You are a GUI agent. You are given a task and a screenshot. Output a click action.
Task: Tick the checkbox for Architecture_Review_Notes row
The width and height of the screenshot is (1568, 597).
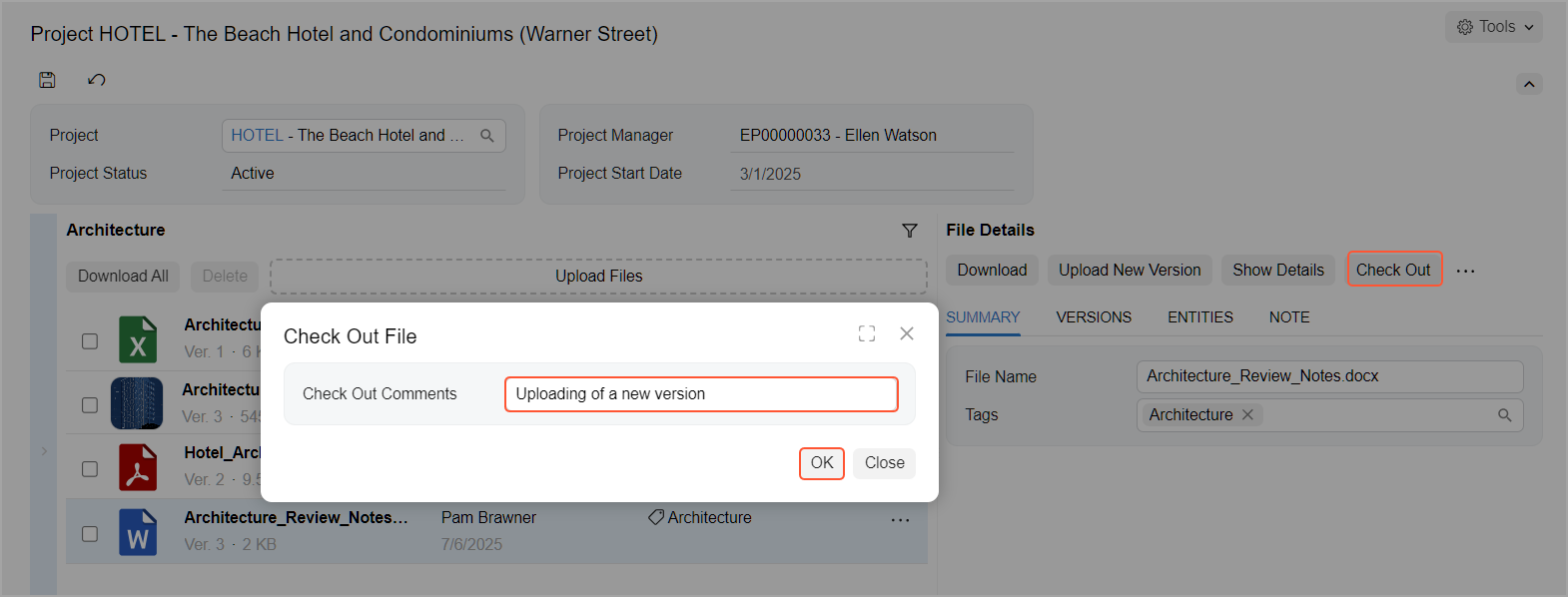90,534
